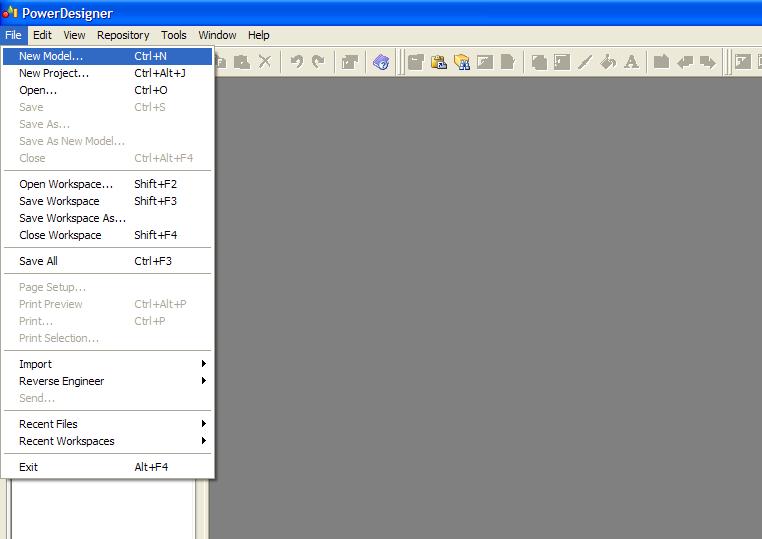762x539 pixels.
Task: Click the Undo arrow icon
Action: tap(297, 62)
